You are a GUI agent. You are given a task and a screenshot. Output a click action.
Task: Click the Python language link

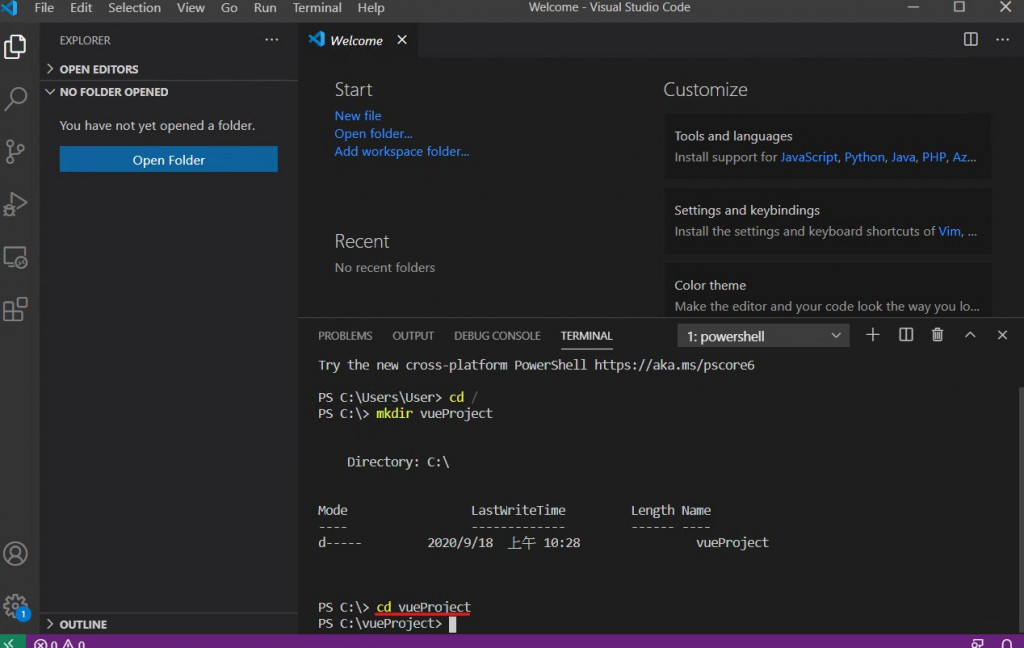[x=864, y=157]
